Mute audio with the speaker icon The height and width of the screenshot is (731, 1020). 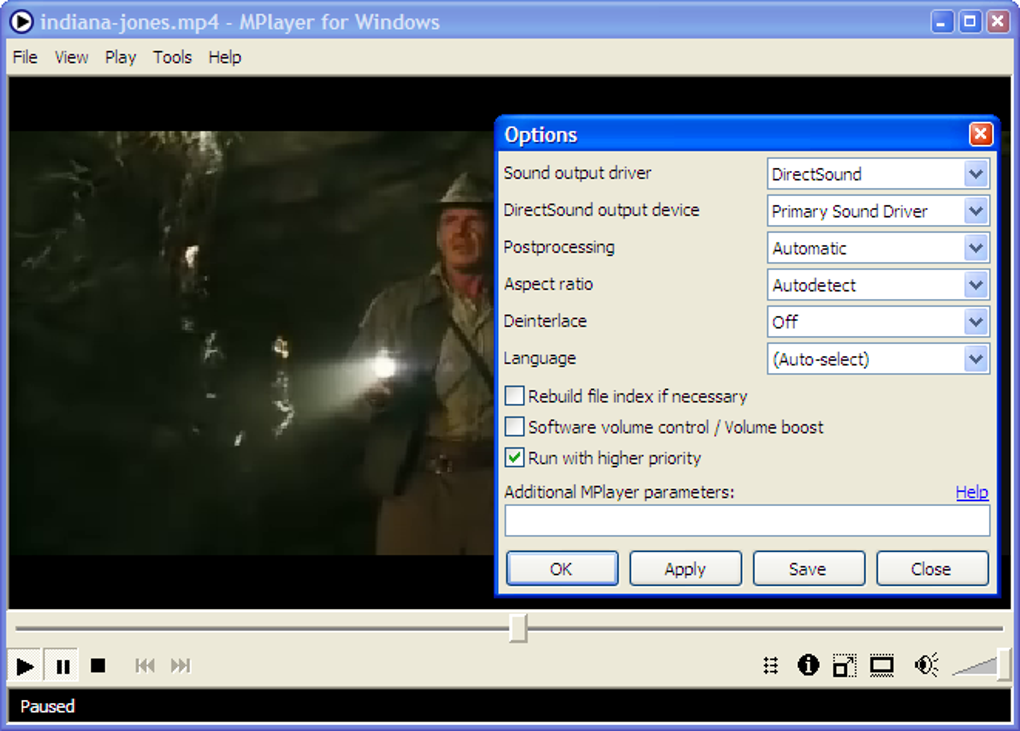[x=926, y=665]
